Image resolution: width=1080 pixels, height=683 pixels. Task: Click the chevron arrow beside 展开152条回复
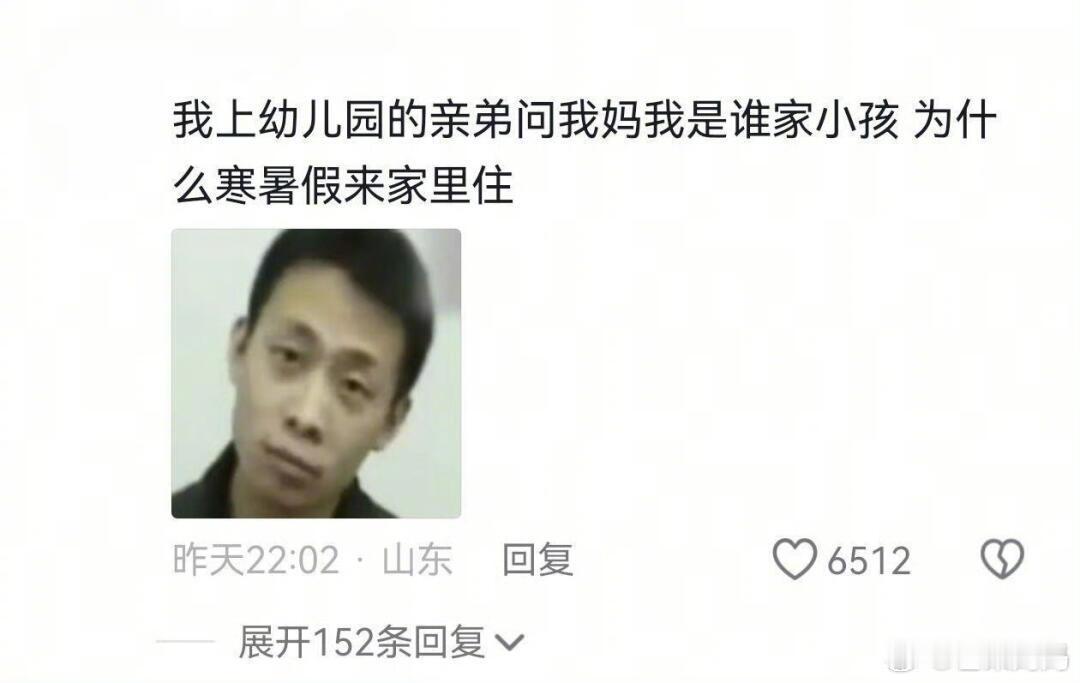510,643
